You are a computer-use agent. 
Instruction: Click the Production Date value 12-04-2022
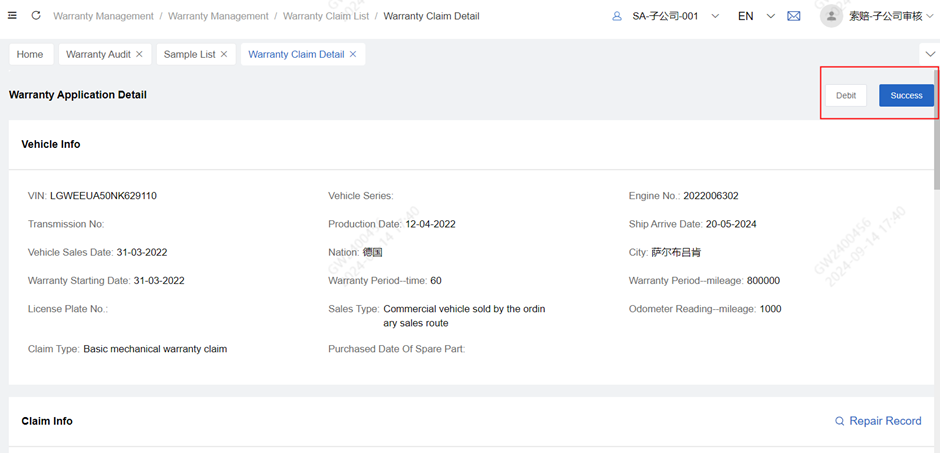[x=430, y=224]
